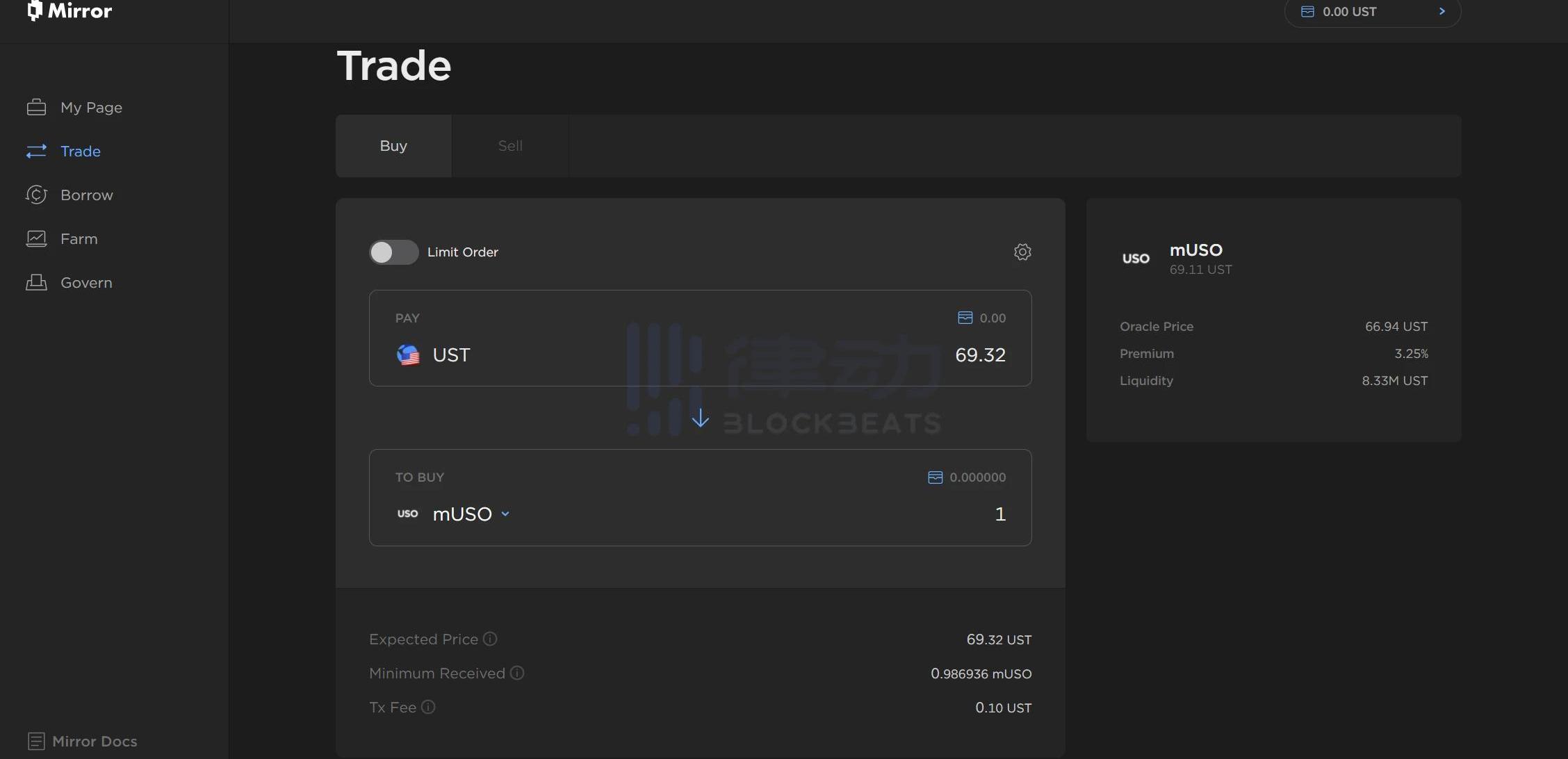
Task: Click the Mirror Docs document icon
Action: [x=37, y=741]
